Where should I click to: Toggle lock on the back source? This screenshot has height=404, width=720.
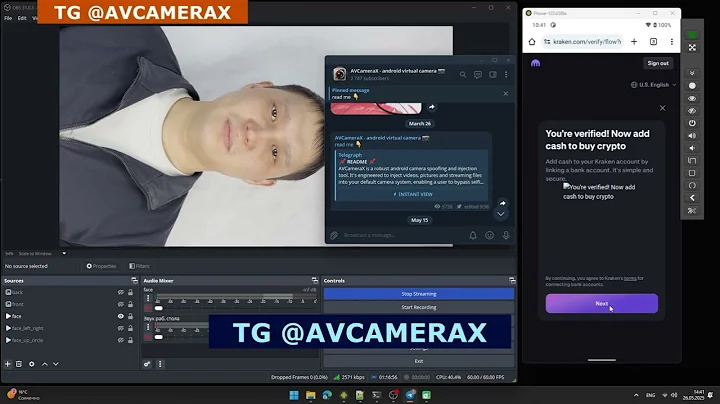[130, 292]
